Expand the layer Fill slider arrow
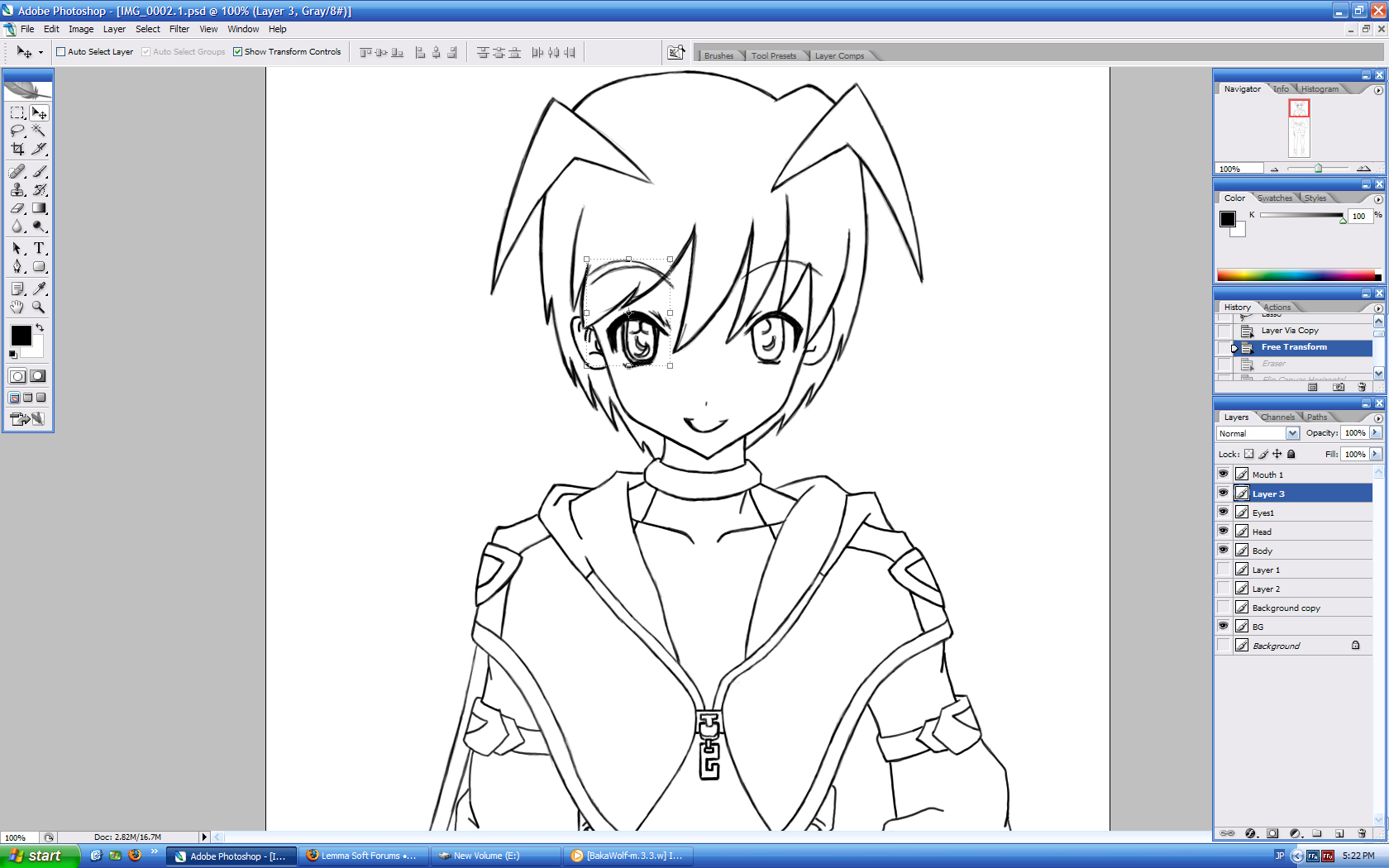 coord(1376,454)
